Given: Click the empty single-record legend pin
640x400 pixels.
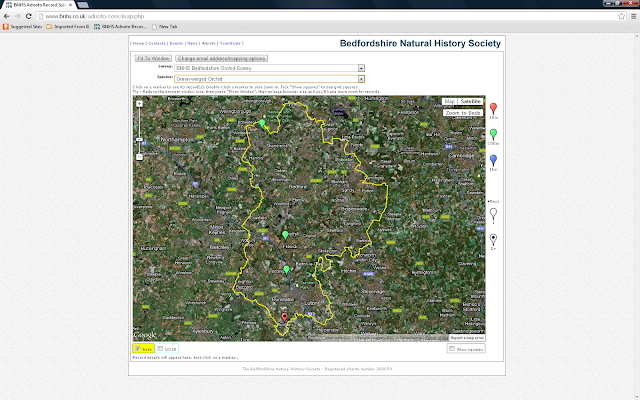Looking at the screenshot, I should pos(493,214).
